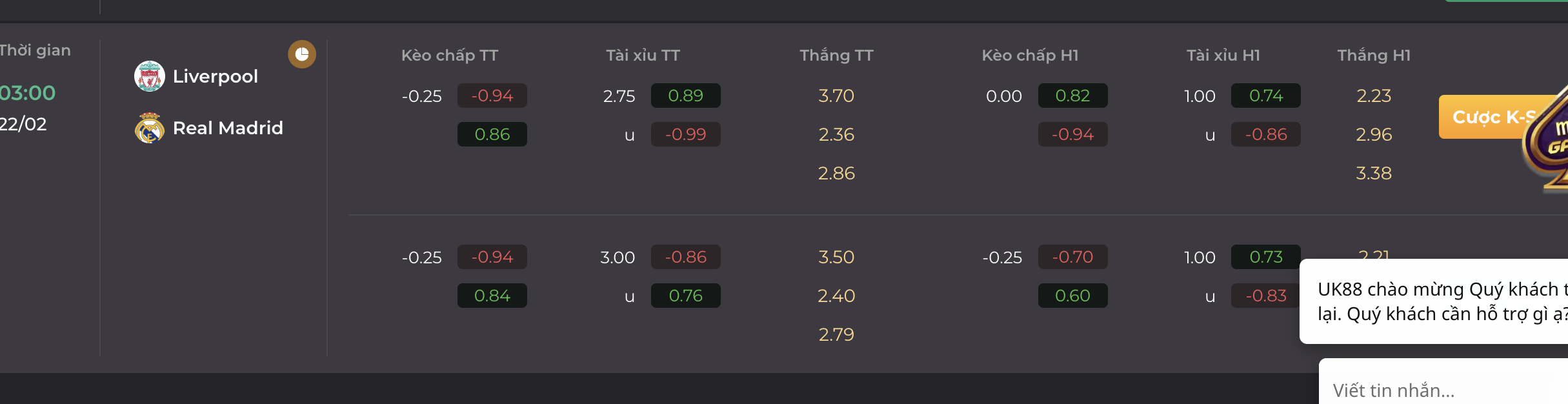Image resolution: width=1568 pixels, height=404 pixels.
Task: Open the UK88 chat greeting bubble
Action: pyautogui.click(x=1434, y=301)
